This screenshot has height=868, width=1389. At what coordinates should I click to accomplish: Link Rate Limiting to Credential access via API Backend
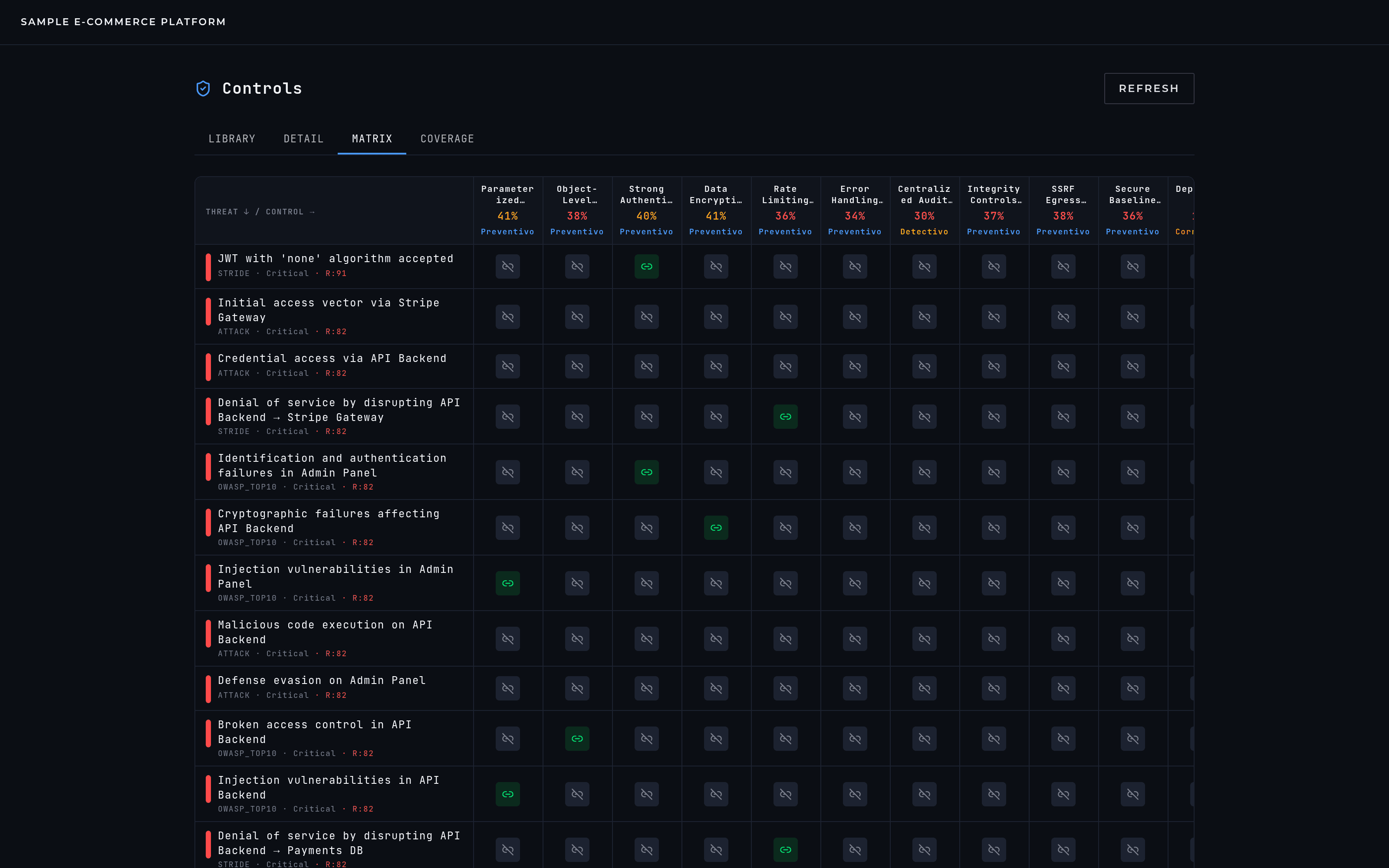click(785, 366)
